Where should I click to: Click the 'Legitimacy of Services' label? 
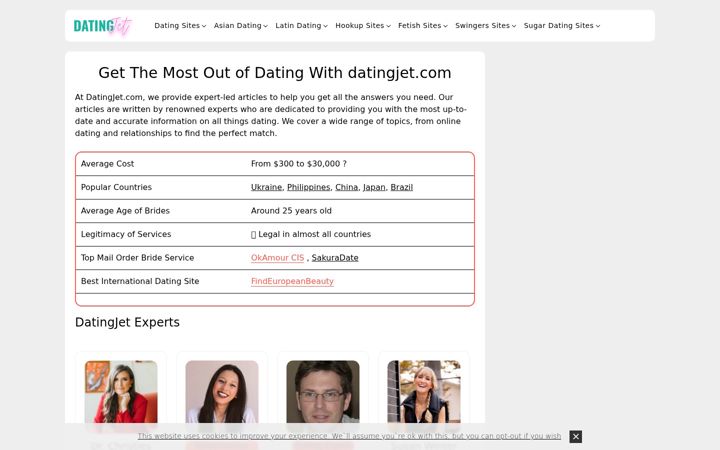(x=126, y=234)
